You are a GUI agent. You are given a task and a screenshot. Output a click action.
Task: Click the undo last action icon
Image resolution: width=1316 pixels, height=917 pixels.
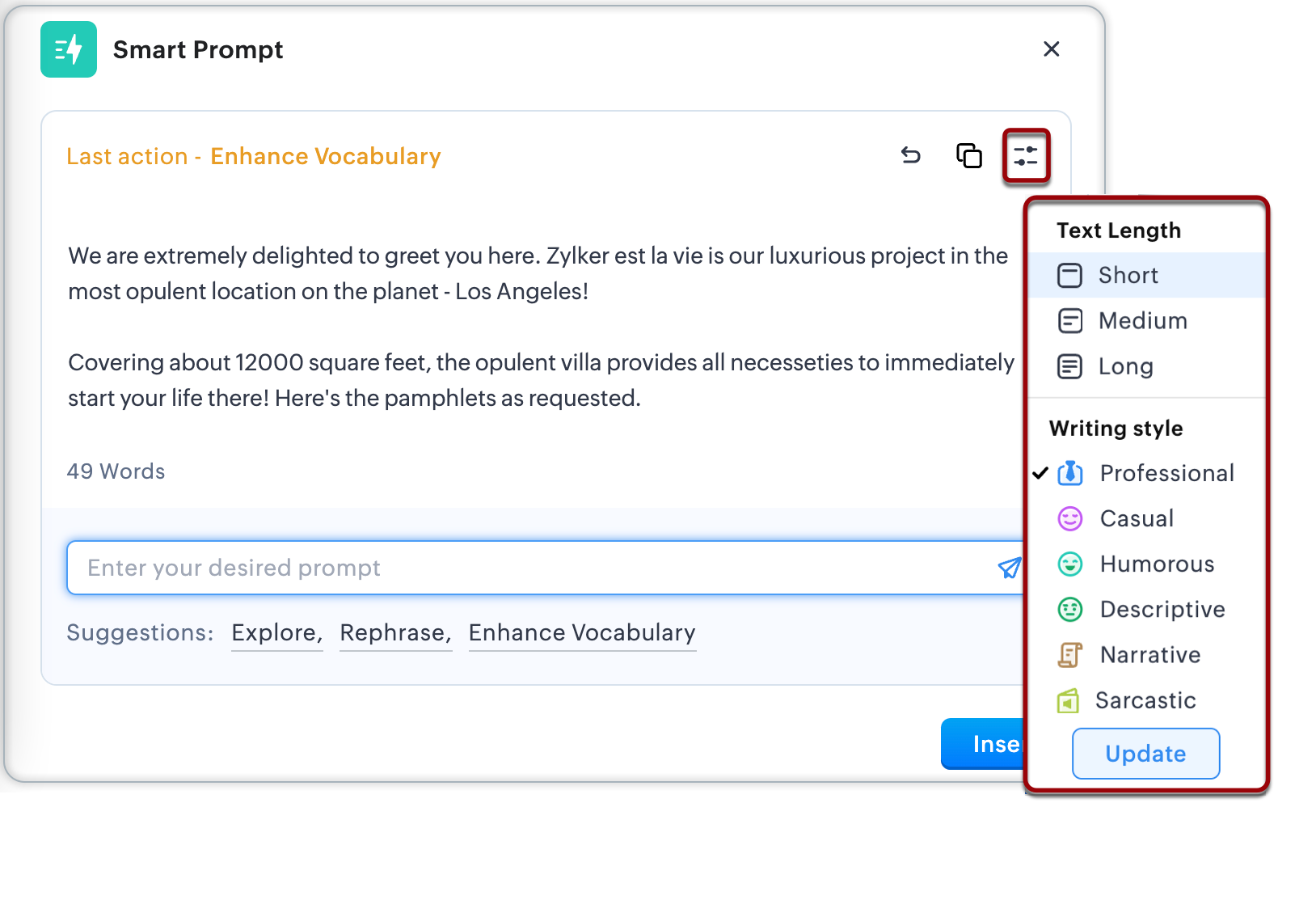coord(911,155)
